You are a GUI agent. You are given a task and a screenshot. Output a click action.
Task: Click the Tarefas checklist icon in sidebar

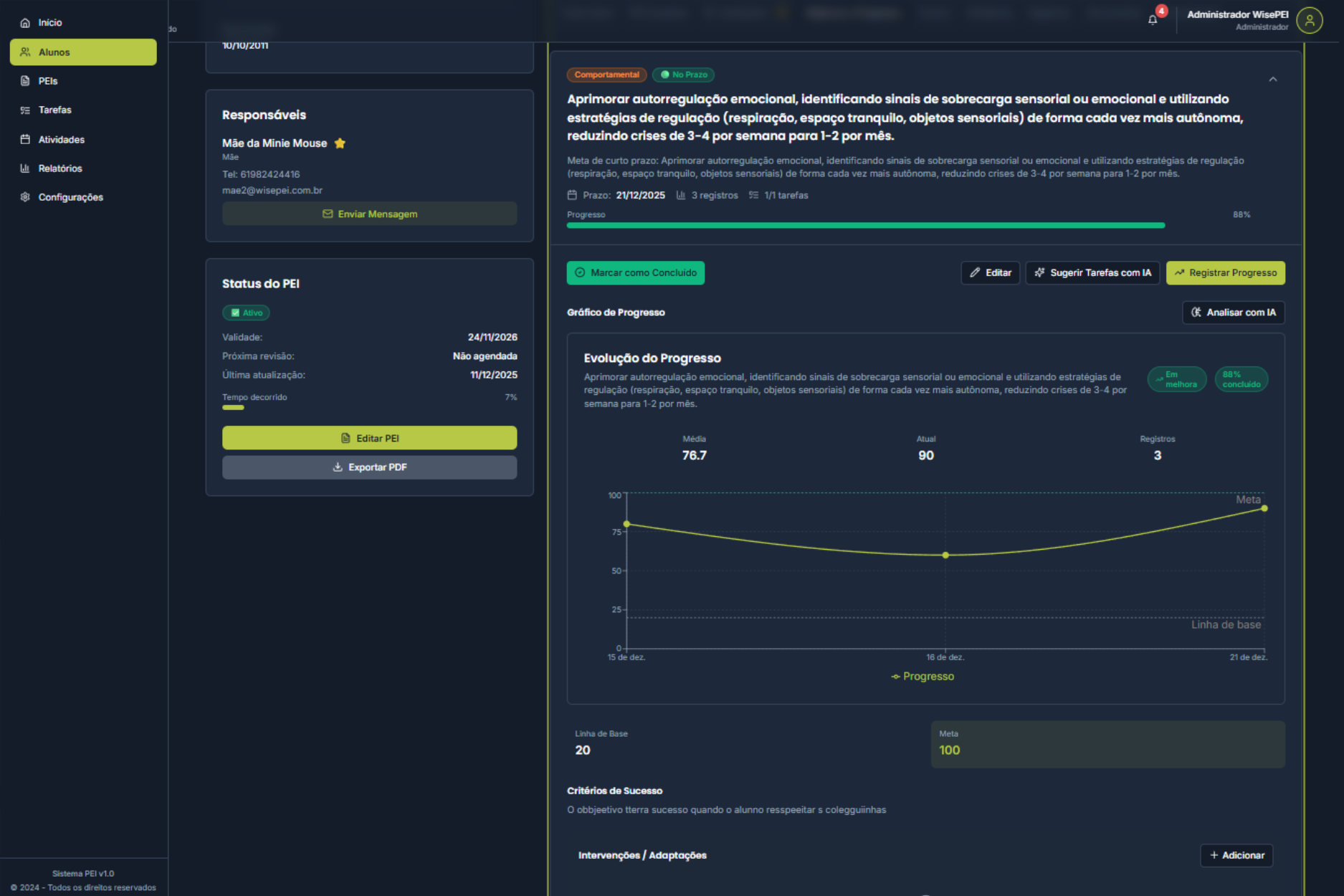(x=25, y=110)
